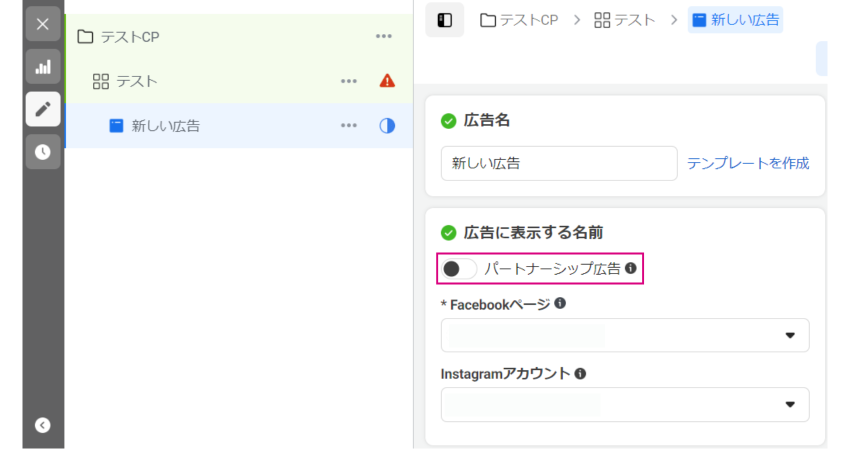Open the three-dot menu for テスト ad set

(349, 81)
